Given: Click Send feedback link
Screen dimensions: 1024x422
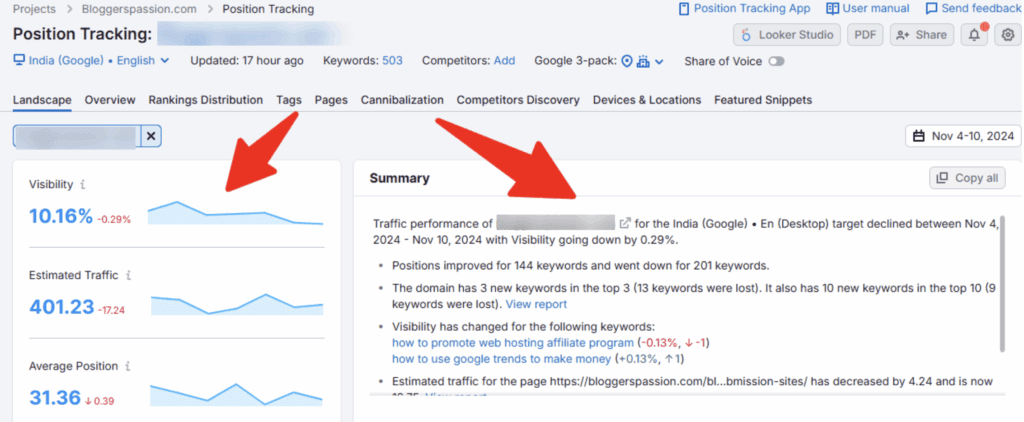Looking at the screenshot, I should point(973,8).
